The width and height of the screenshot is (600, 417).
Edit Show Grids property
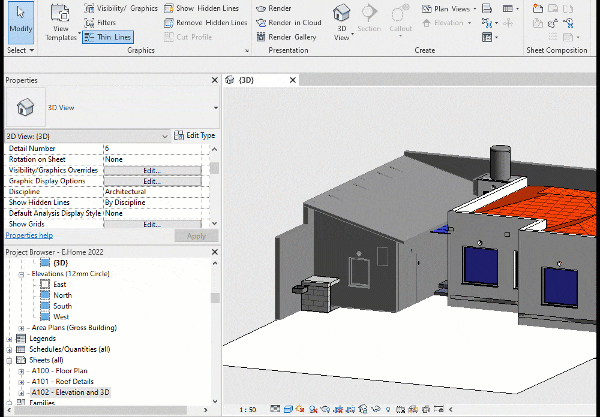(x=152, y=224)
